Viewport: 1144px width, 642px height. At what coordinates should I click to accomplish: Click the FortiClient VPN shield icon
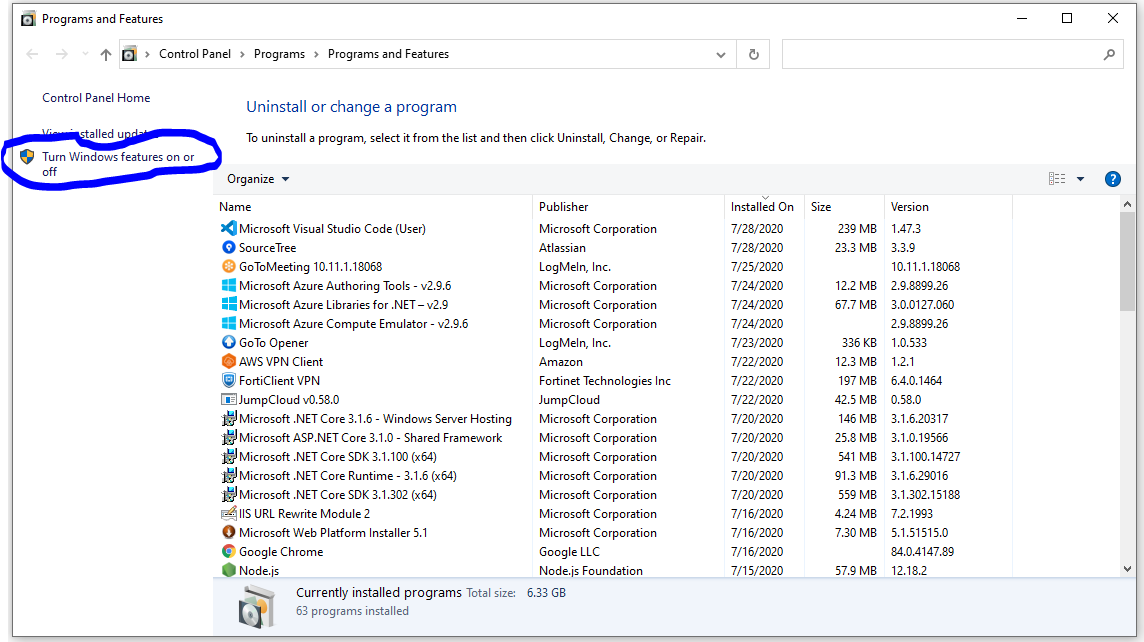228,380
